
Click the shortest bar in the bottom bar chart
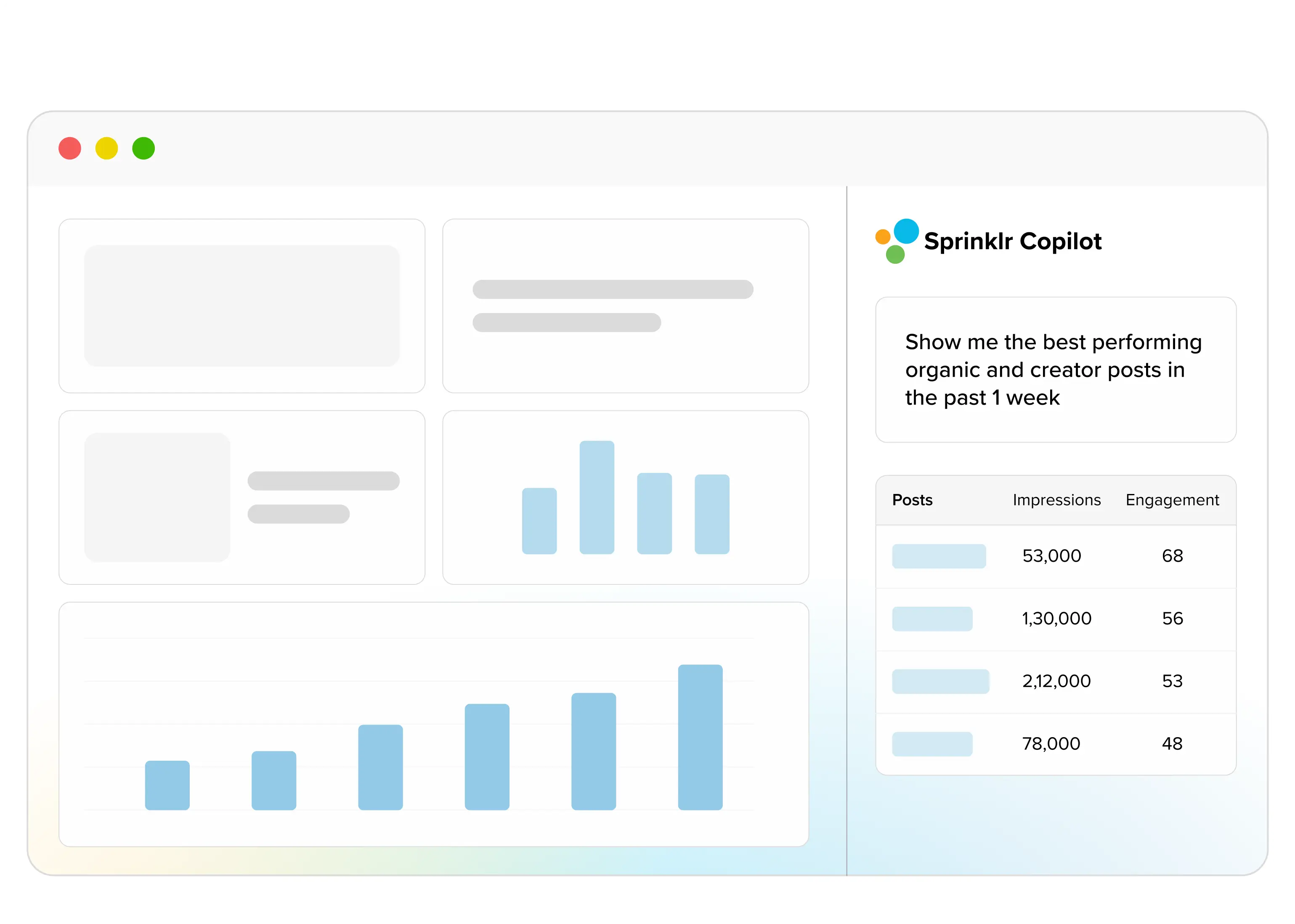pyautogui.click(x=167, y=785)
